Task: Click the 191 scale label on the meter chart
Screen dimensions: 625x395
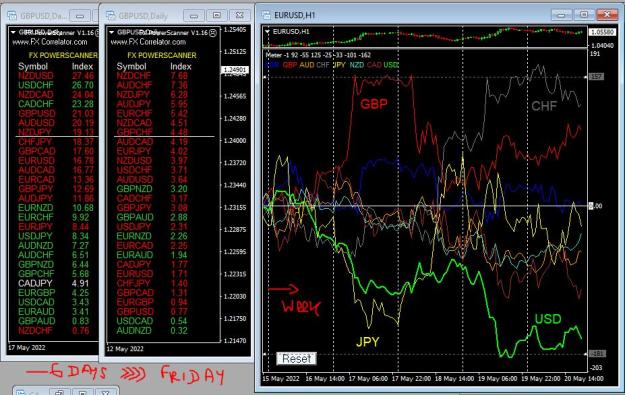Action: click(x=595, y=54)
